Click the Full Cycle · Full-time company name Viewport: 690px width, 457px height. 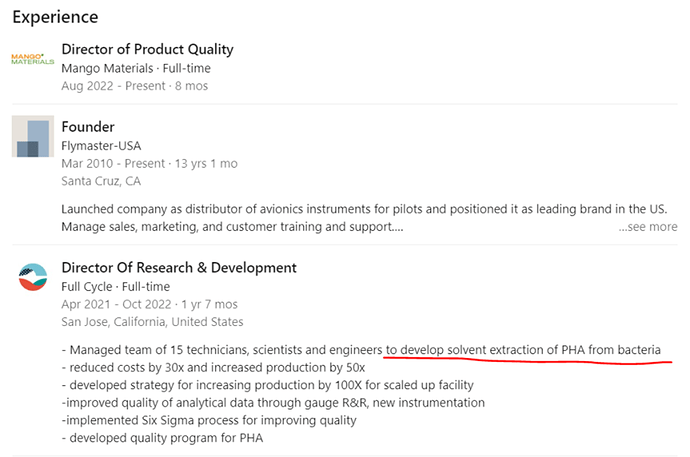pyautogui.click(x=116, y=286)
